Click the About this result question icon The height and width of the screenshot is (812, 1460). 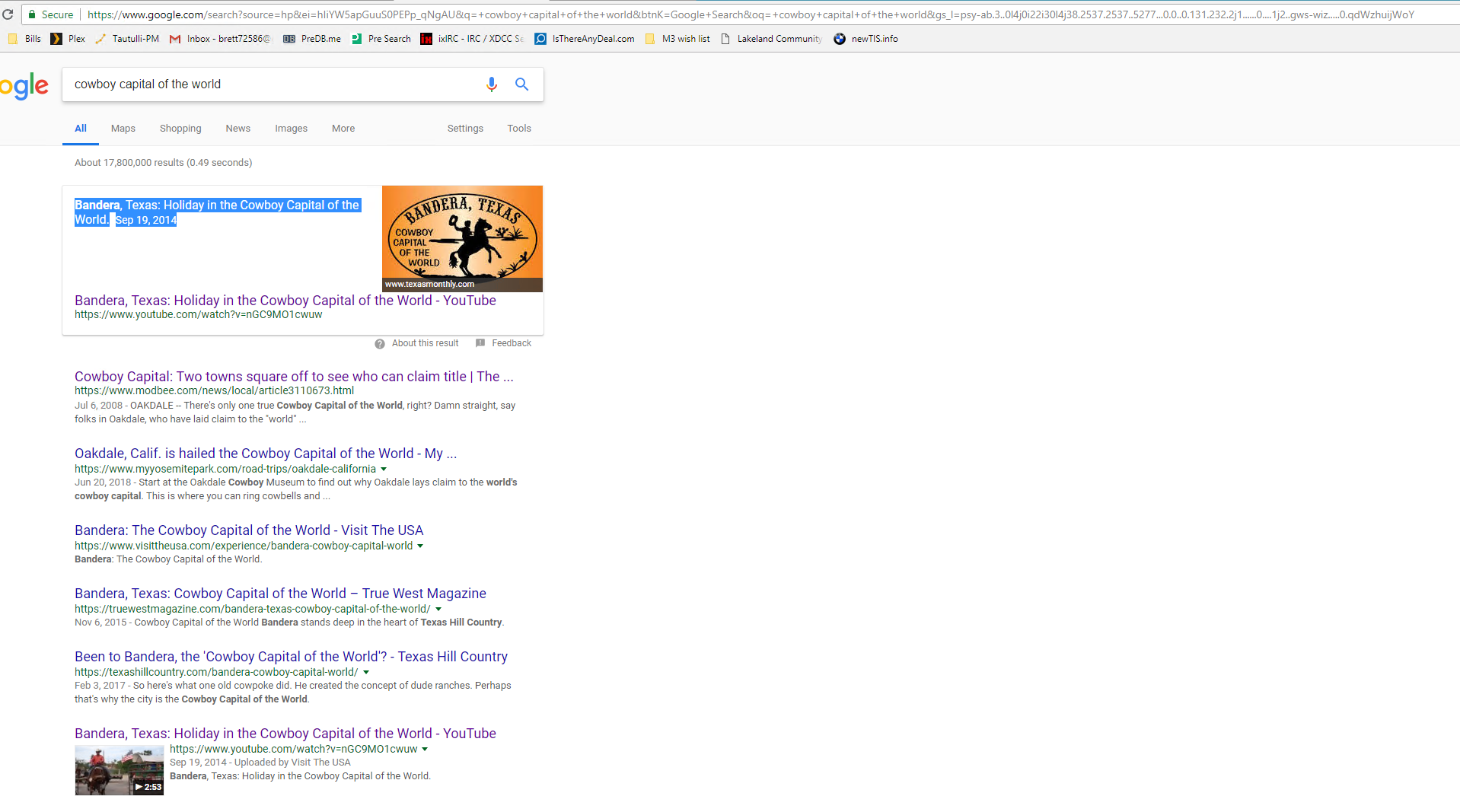(x=380, y=344)
